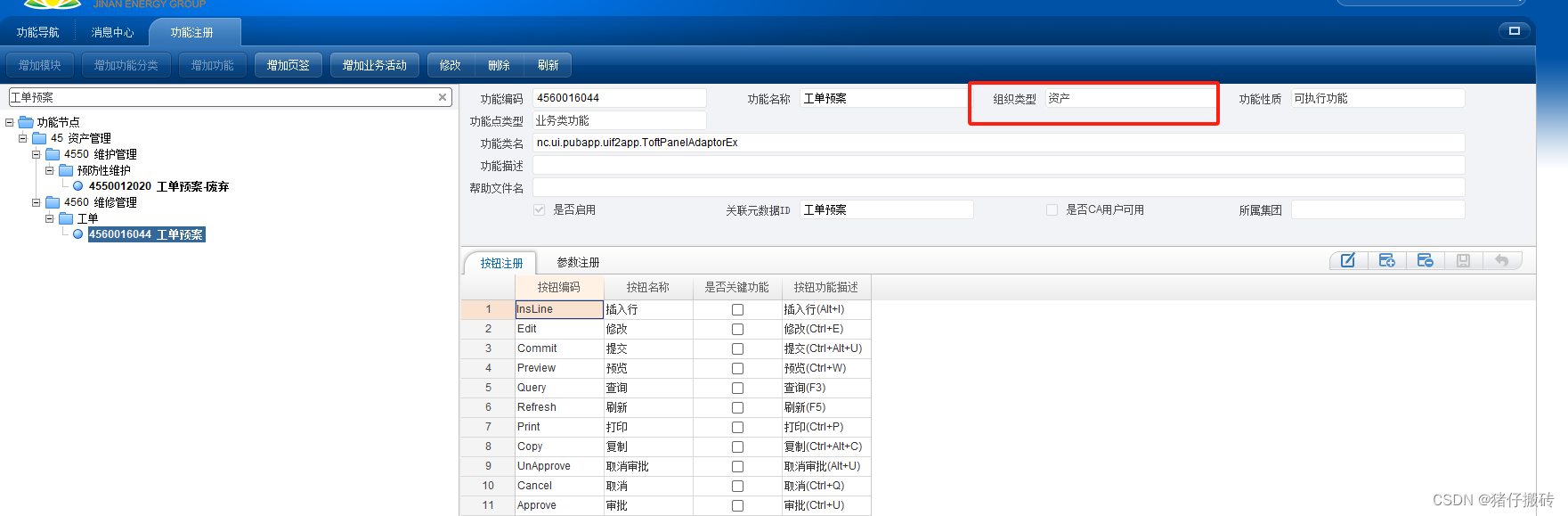
Task: Click the 增加功能 button
Action: click(x=213, y=65)
